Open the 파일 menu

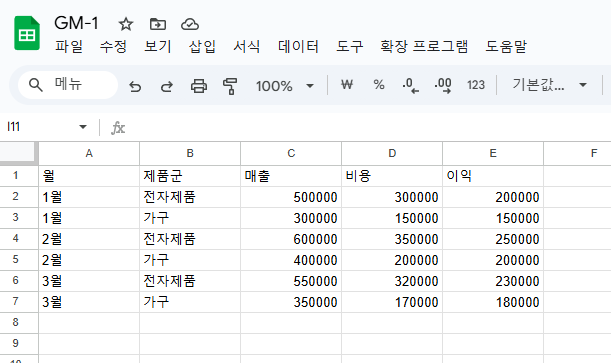(x=69, y=46)
